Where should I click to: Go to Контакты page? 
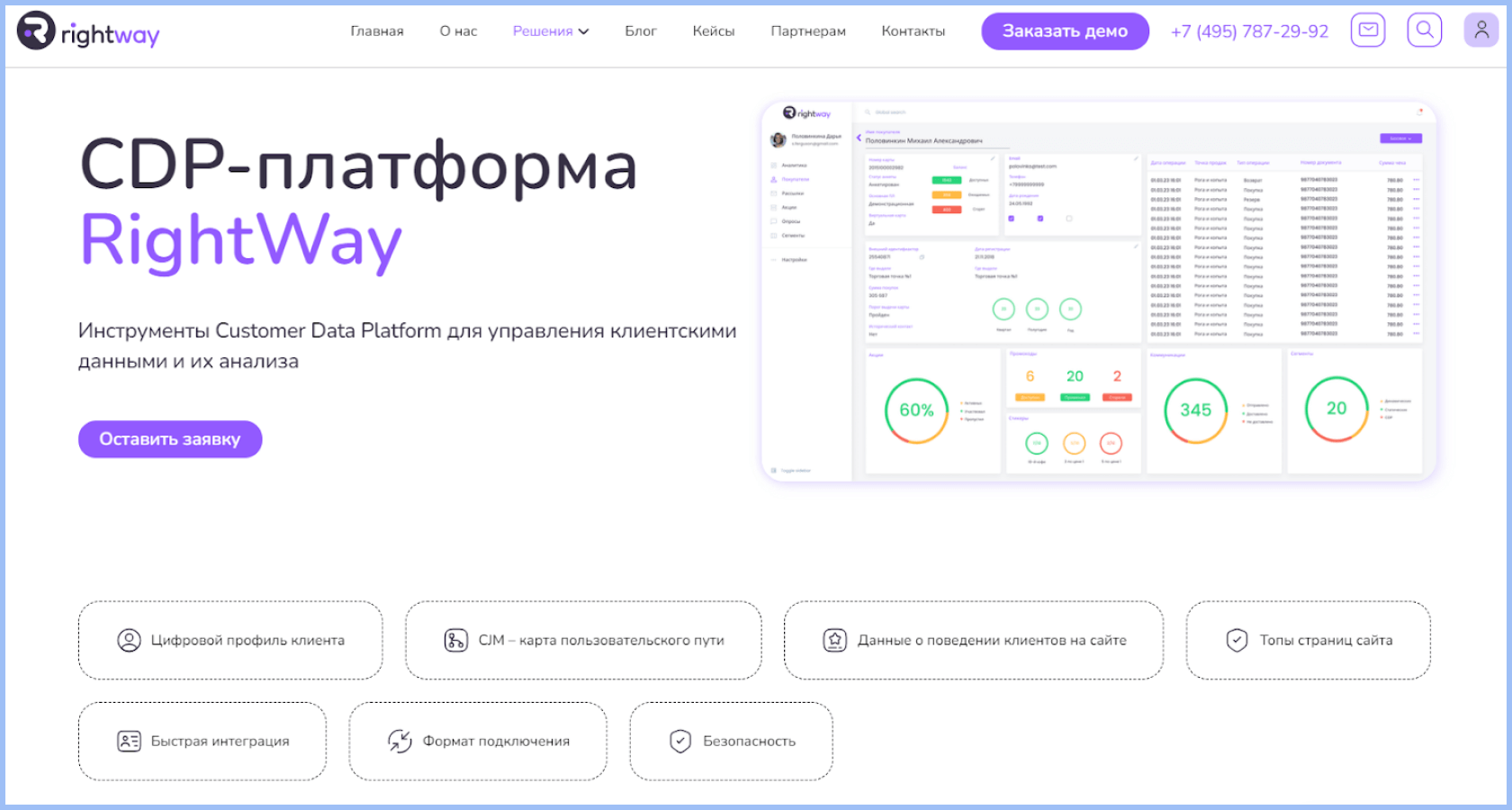(913, 31)
